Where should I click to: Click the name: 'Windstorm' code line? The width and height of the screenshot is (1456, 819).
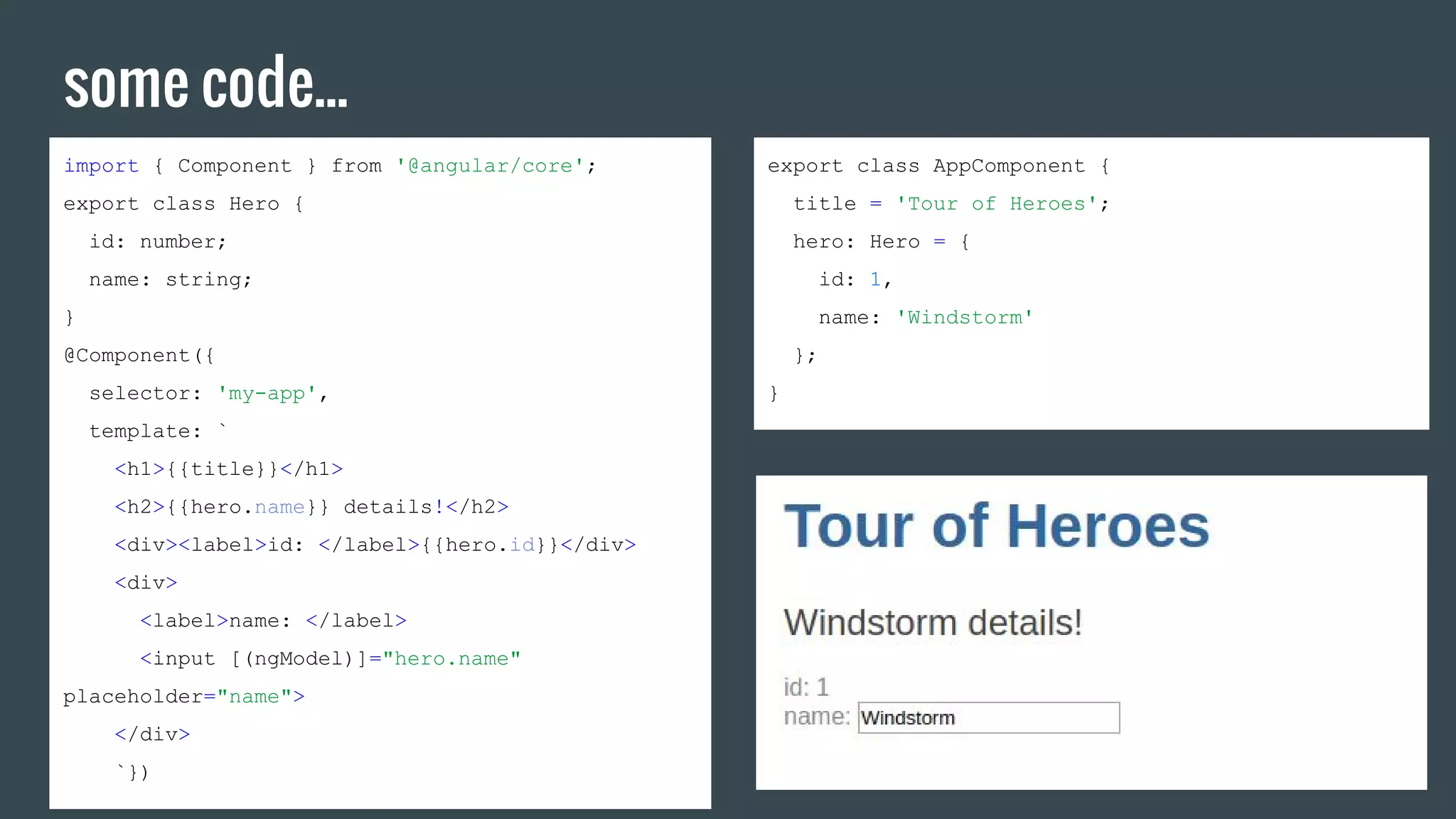tap(926, 318)
